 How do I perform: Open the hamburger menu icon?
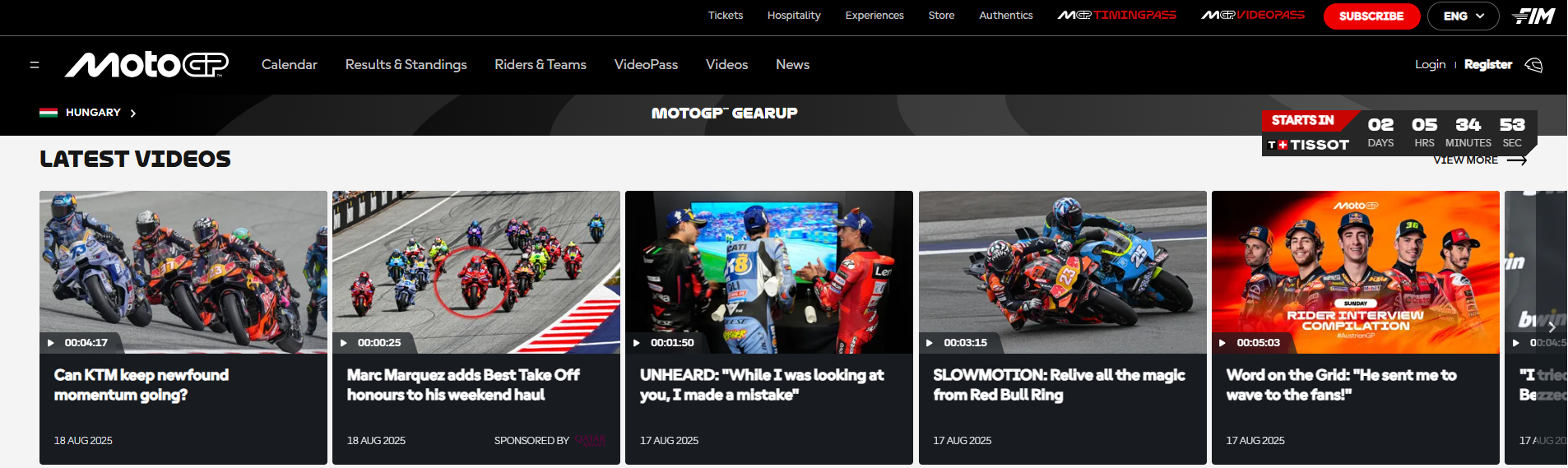35,64
